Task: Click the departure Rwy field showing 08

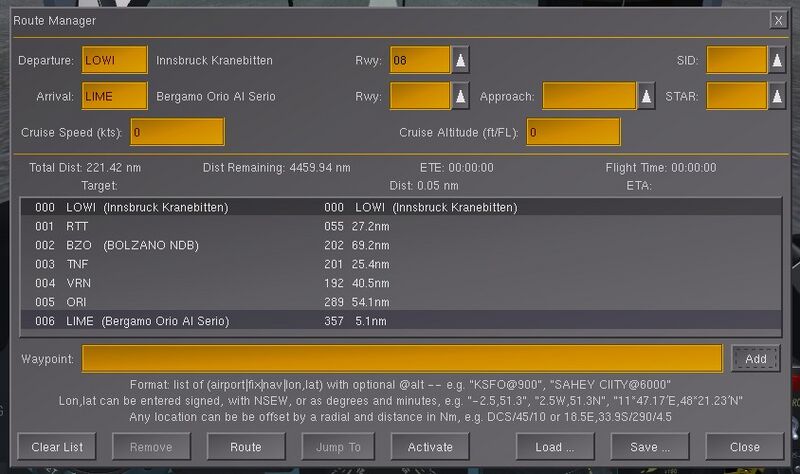Action: (x=420, y=60)
